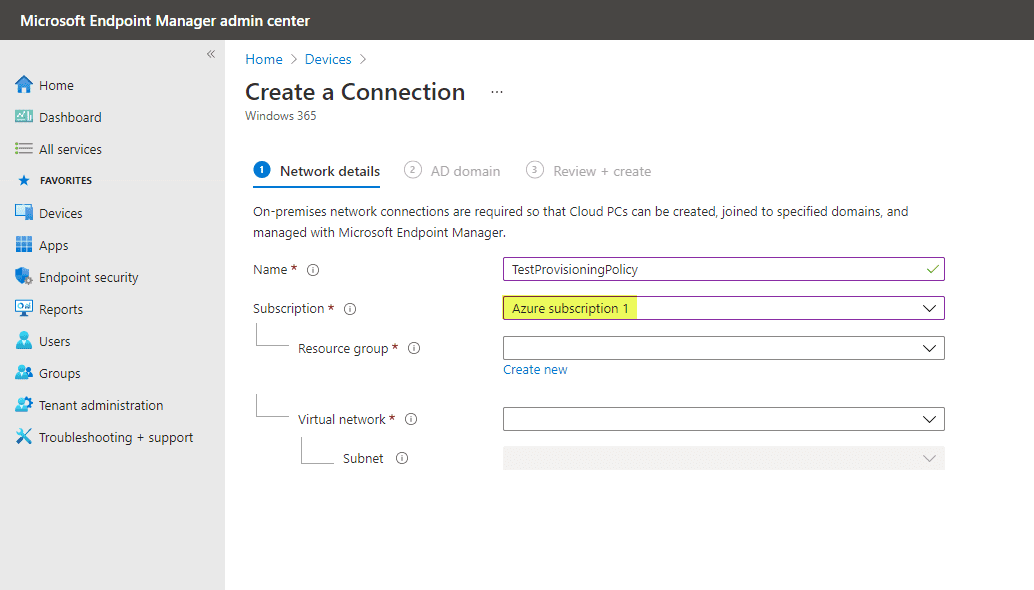Navigate to Devices via the breadcrumb
Image resolution: width=1034 pixels, height=590 pixels.
[328, 59]
